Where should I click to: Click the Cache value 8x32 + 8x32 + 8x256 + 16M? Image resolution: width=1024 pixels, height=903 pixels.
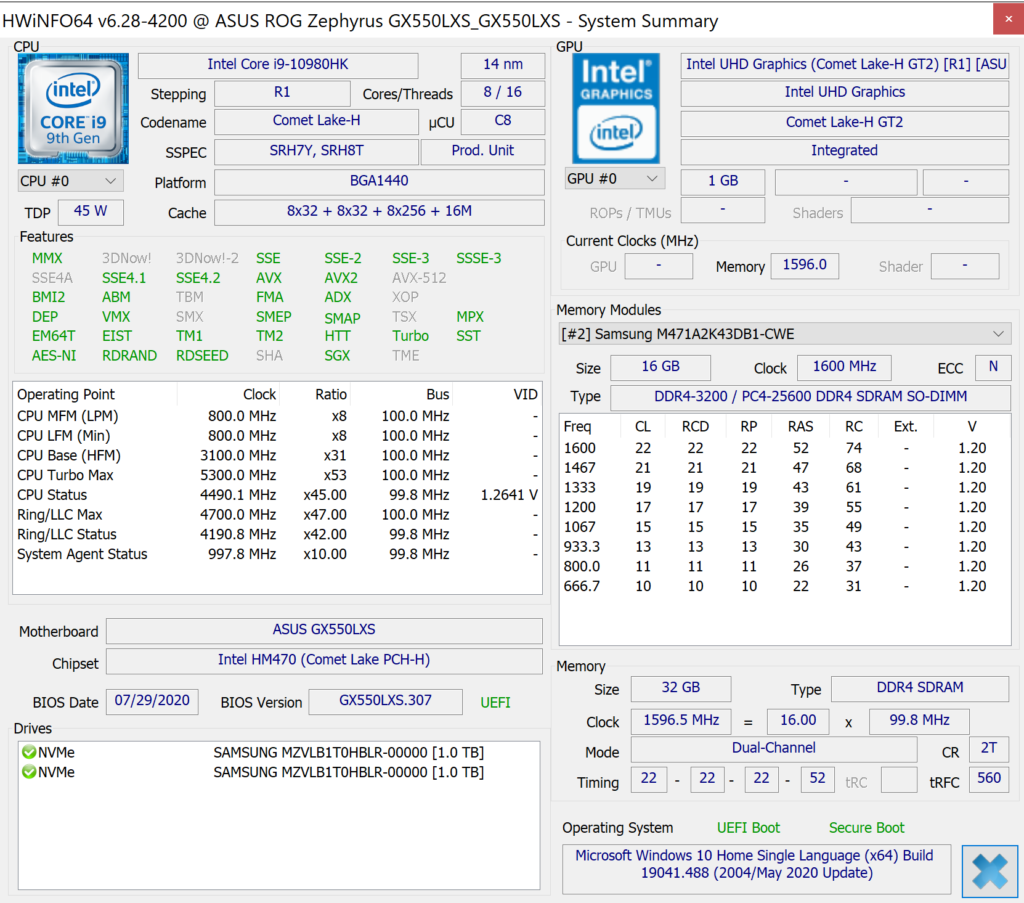(x=379, y=212)
